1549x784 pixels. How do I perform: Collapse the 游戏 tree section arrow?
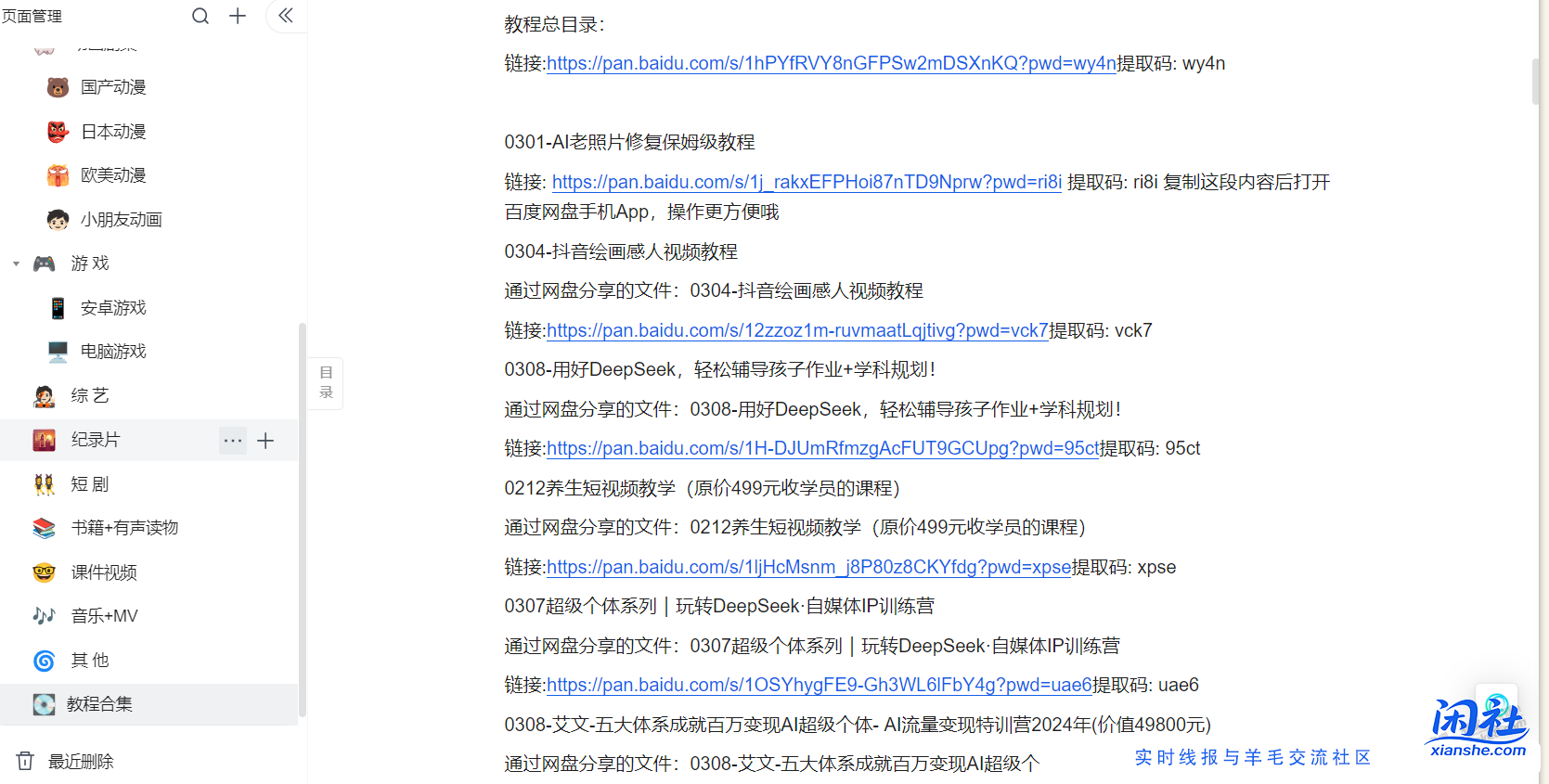[x=16, y=264]
